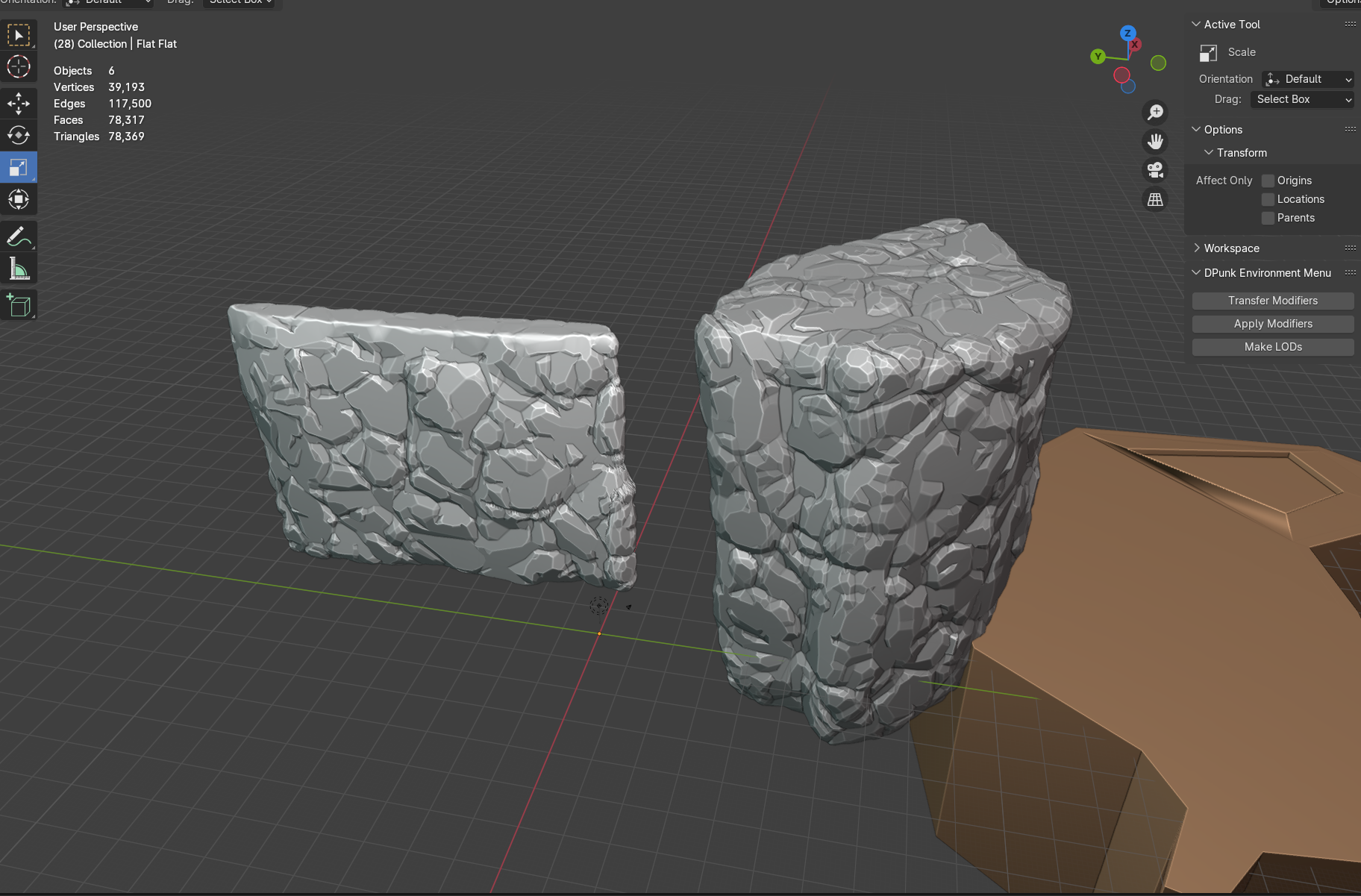Viewport: 1361px width, 896px height.
Task: Click the pan view hand icon
Action: click(x=1155, y=142)
